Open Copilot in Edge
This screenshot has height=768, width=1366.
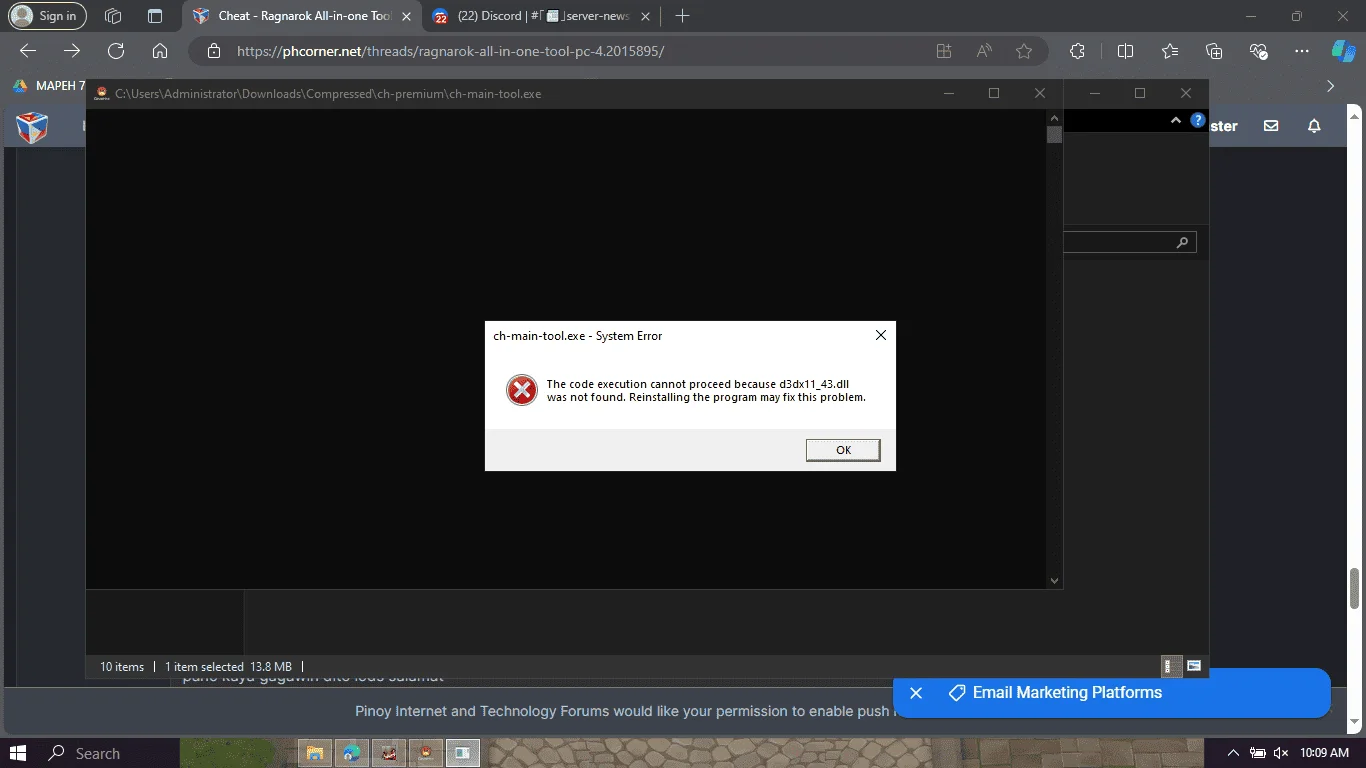[1343, 51]
